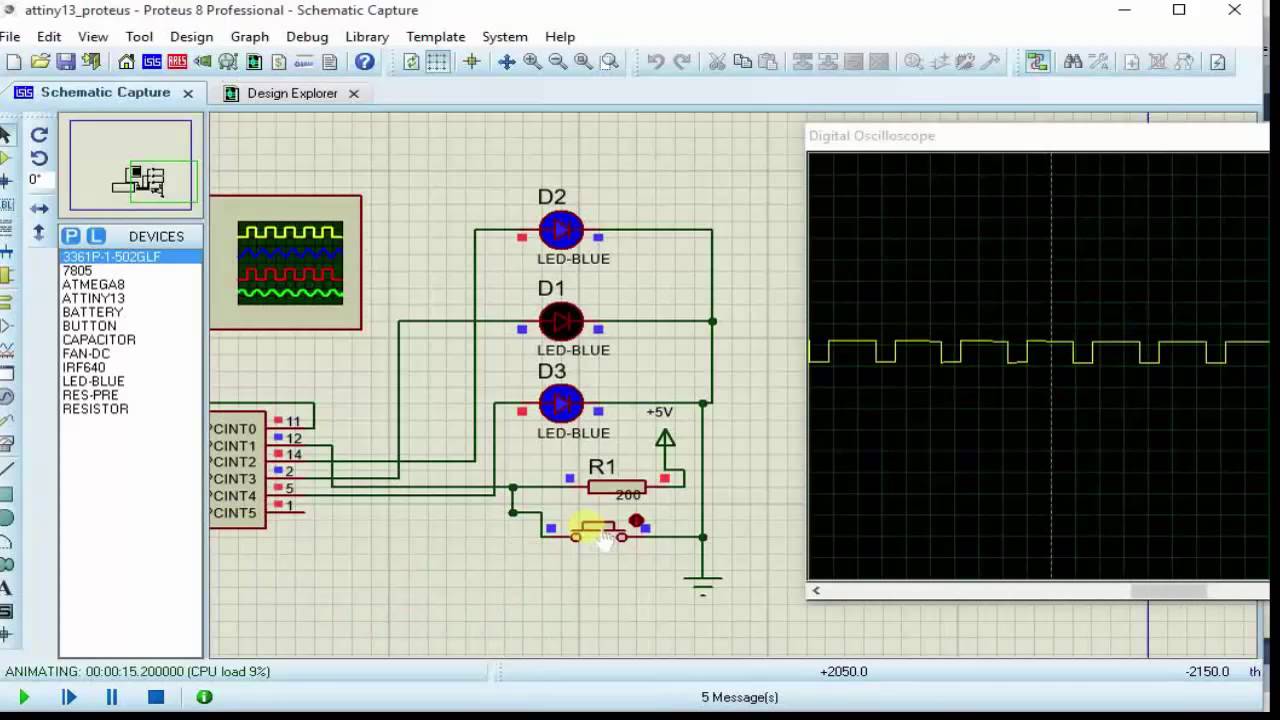Open a project with the folder icon
The width and height of the screenshot is (1280, 720).
[40, 62]
